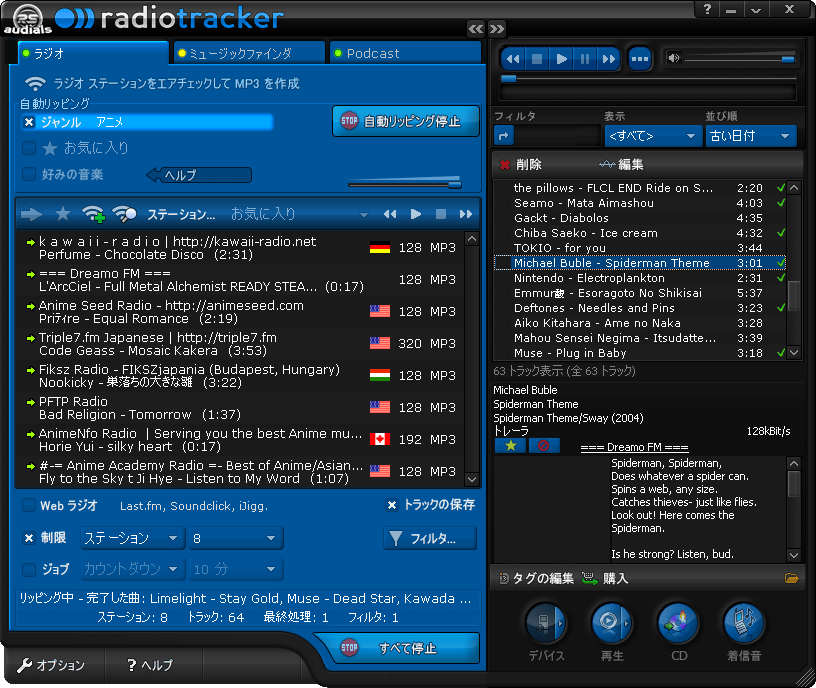This screenshot has height=688, width=816.
Task: Select the PFTP Radio station row
Action: (241, 408)
